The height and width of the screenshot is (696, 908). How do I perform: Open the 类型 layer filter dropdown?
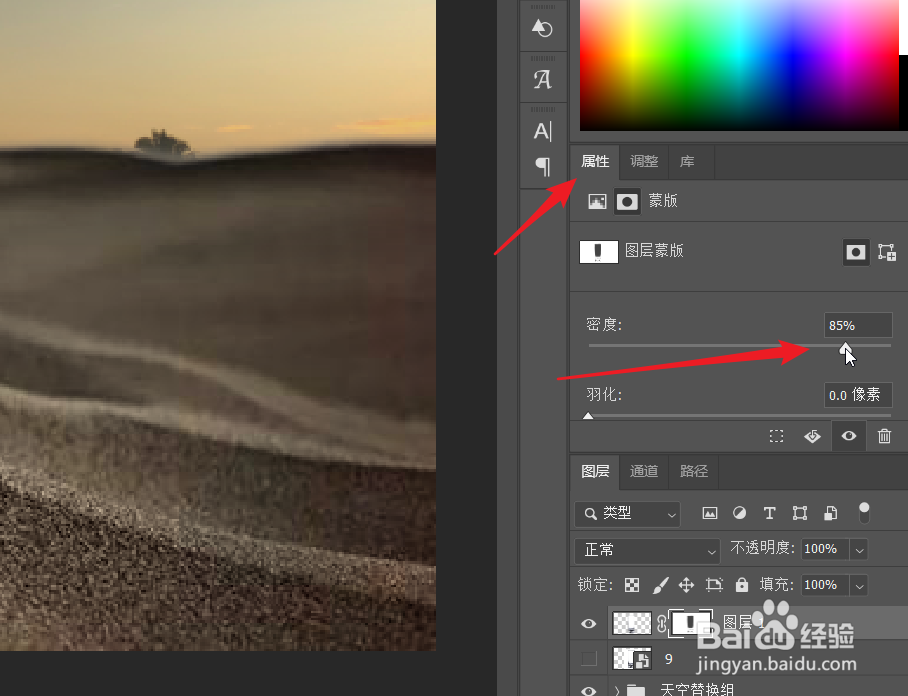628,514
